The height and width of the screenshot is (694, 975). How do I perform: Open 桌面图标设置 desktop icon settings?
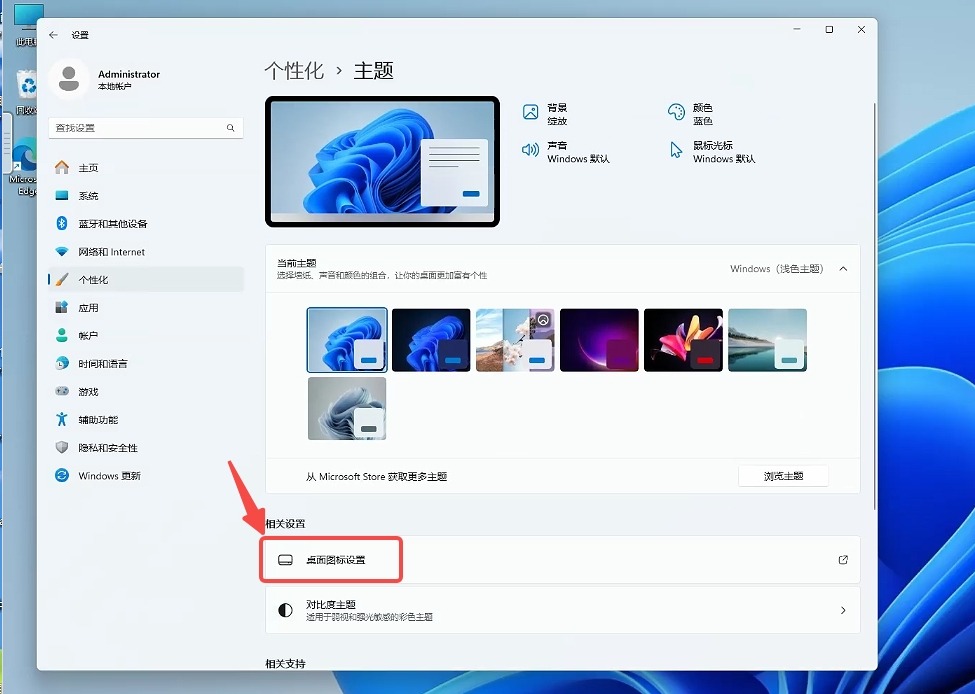click(x=336, y=560)
